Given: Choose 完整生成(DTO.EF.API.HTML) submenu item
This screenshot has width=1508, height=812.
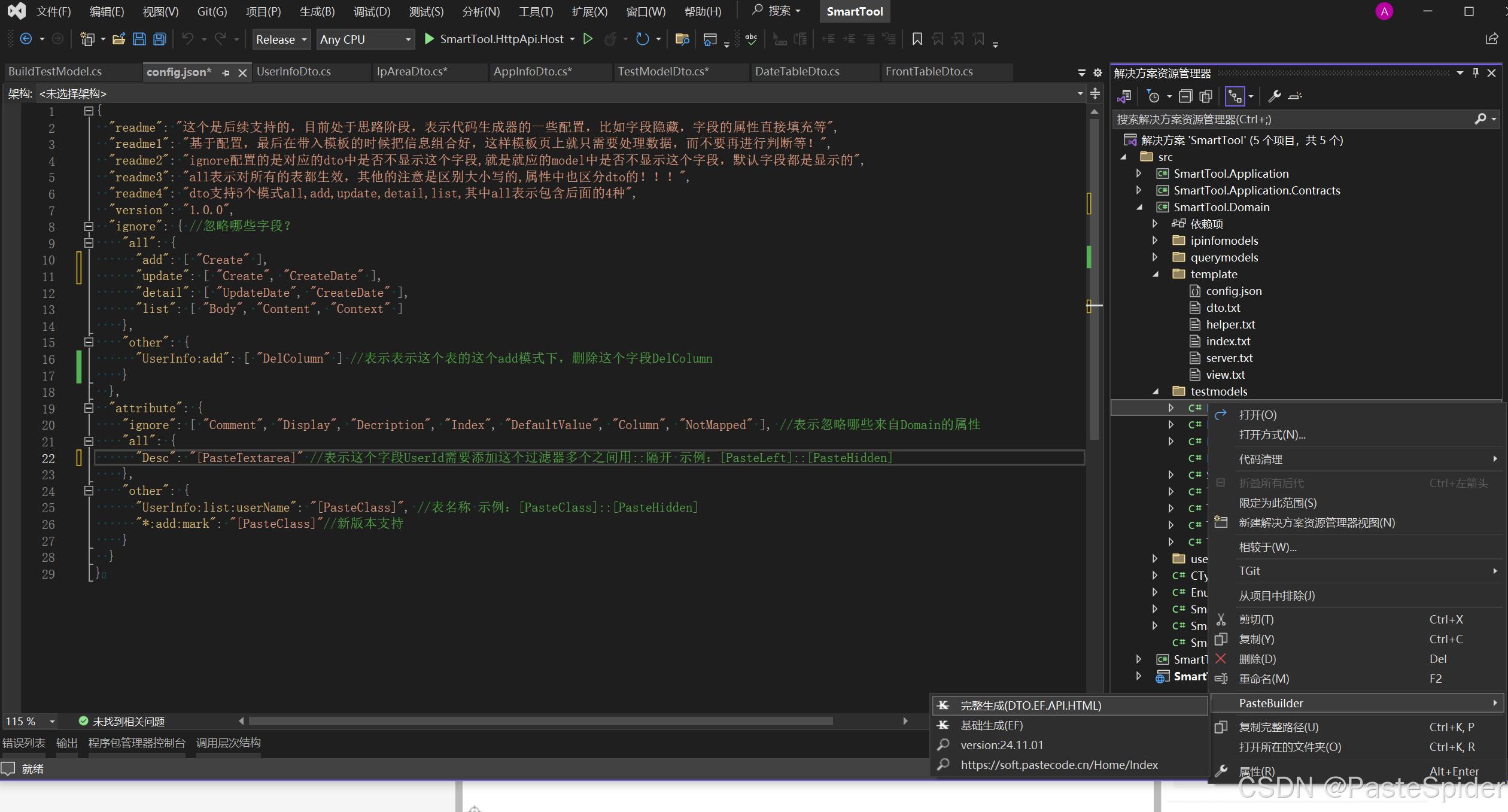Looking at the screenshot, I should [1070, 705].
